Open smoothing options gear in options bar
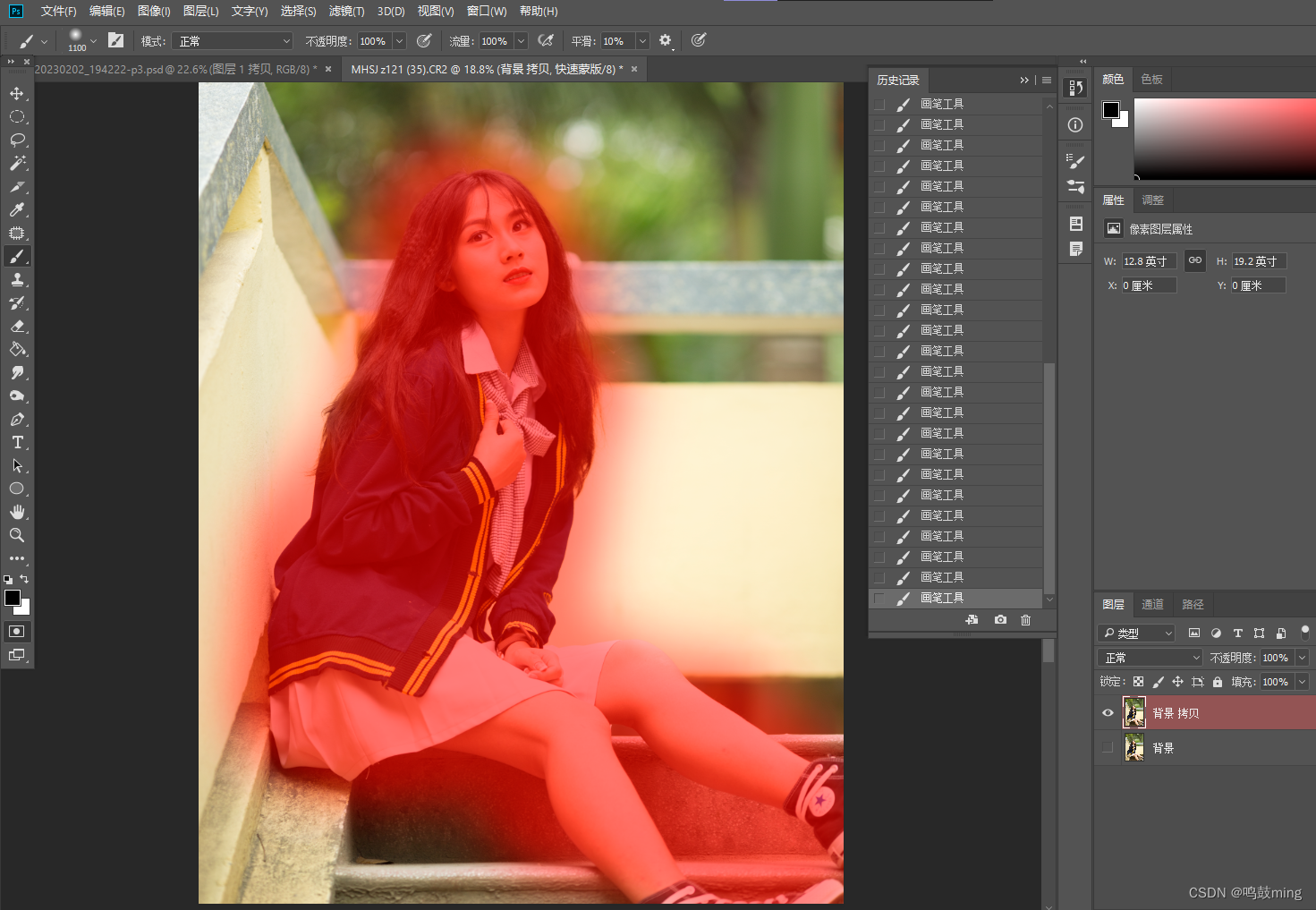Viewport: 1316px width, 910px height. (x=666, y=40)
